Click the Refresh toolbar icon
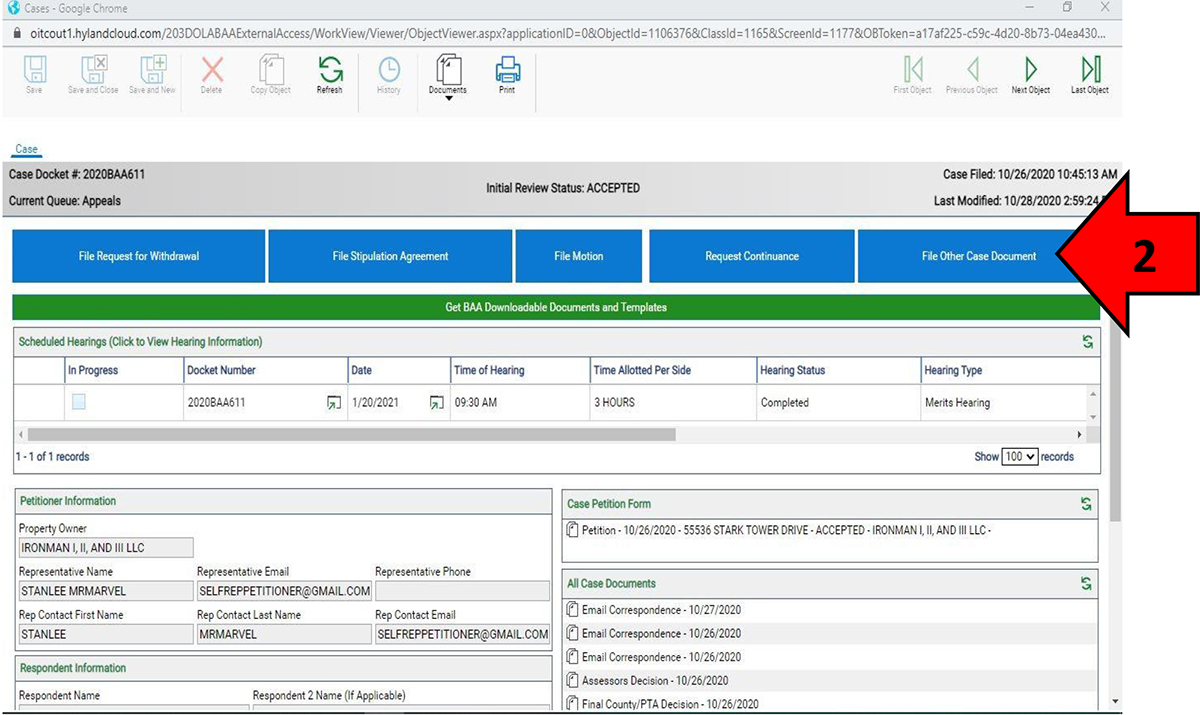This screenshot has height=715, width=1200. pos(329,73)
